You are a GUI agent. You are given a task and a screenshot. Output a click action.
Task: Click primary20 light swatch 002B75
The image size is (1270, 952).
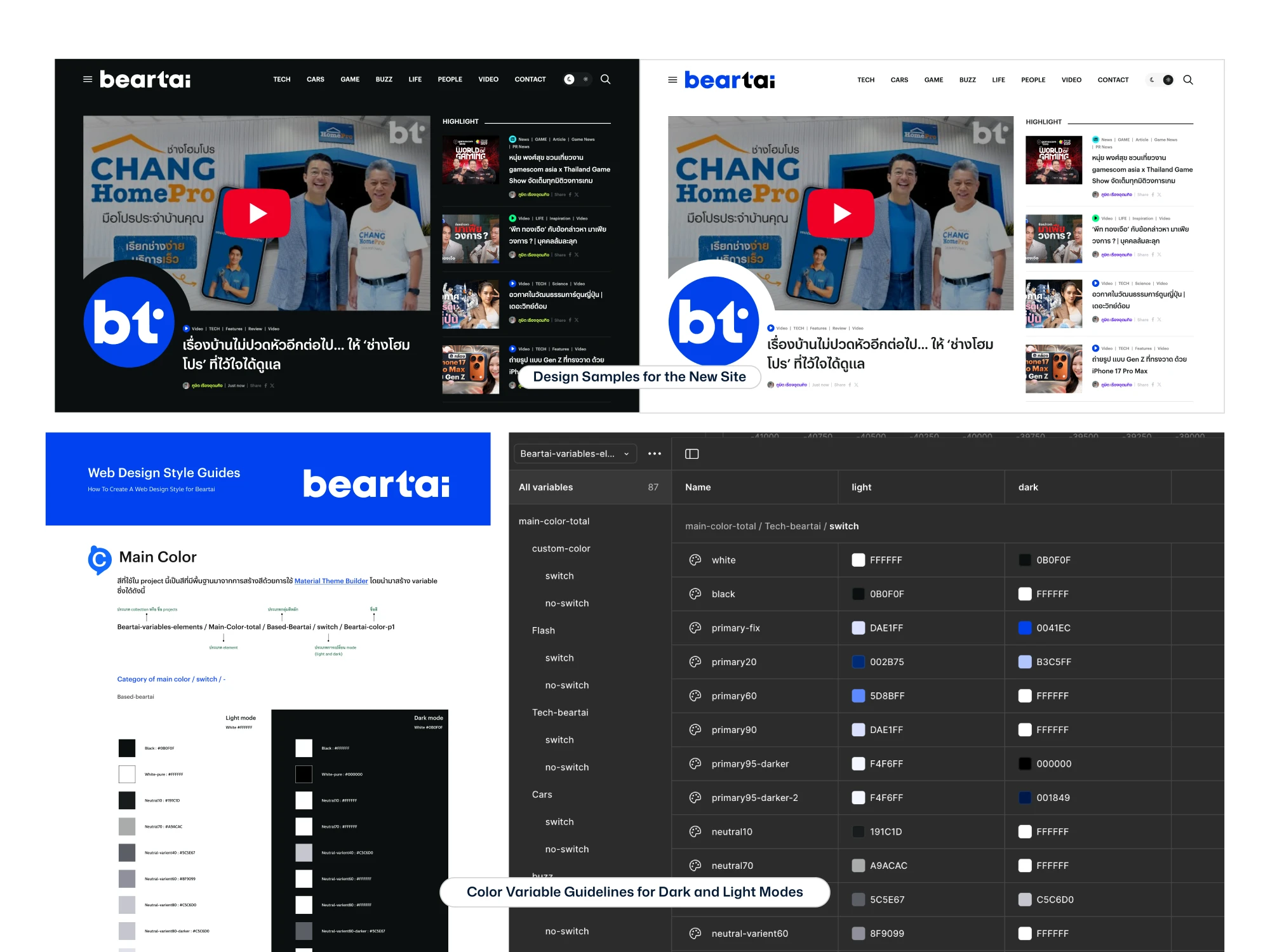pyautogui.click(x=859, y=662)
